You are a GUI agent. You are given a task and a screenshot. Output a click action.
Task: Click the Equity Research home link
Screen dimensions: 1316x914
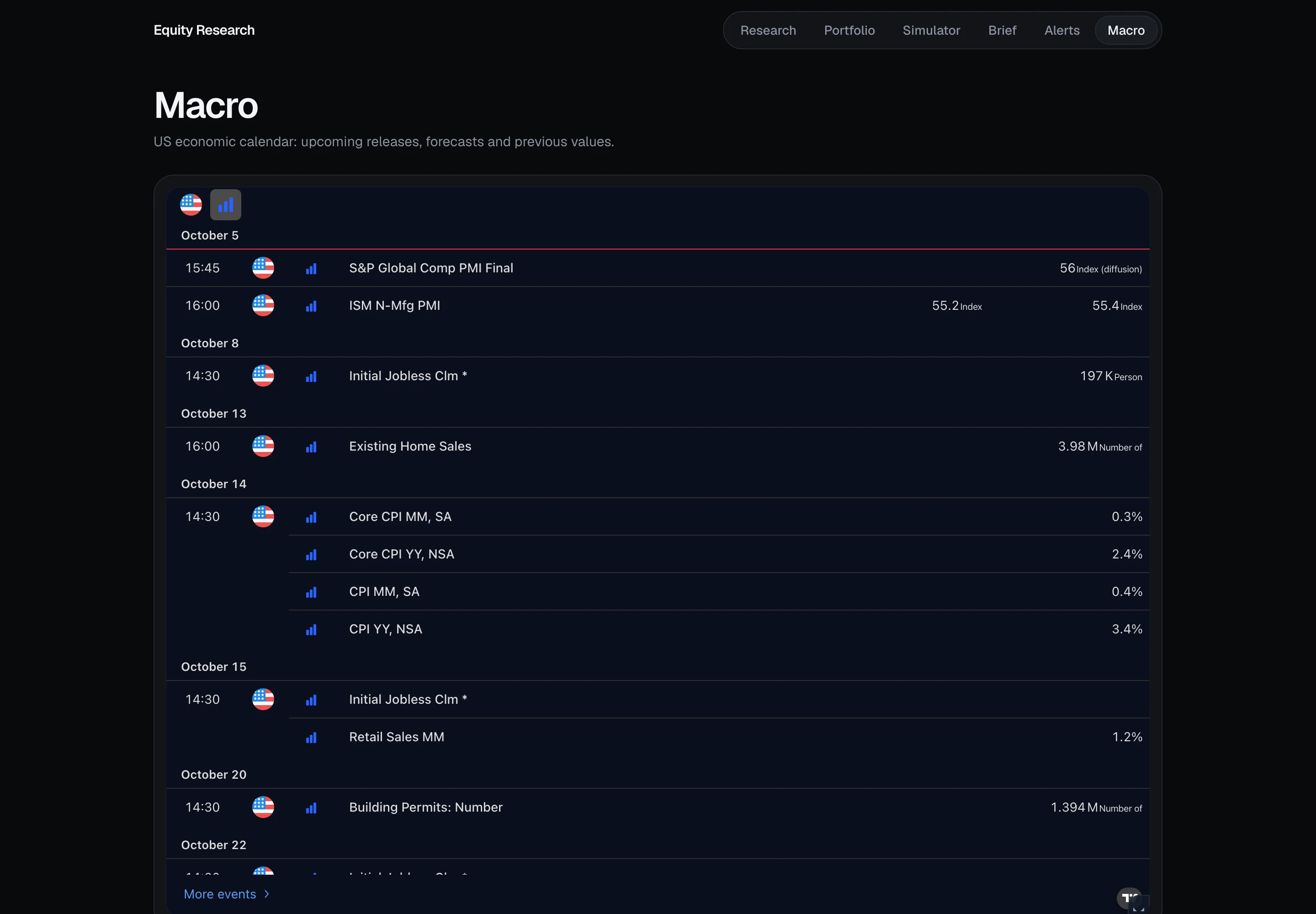click(204, 30)
